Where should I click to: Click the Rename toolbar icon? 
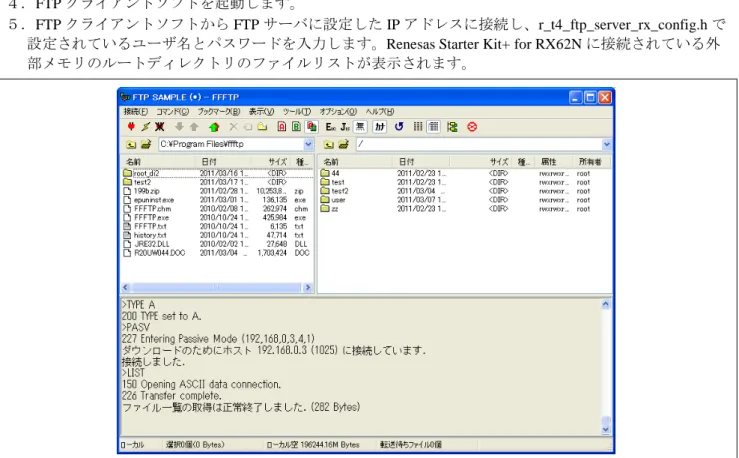[248, 127]
